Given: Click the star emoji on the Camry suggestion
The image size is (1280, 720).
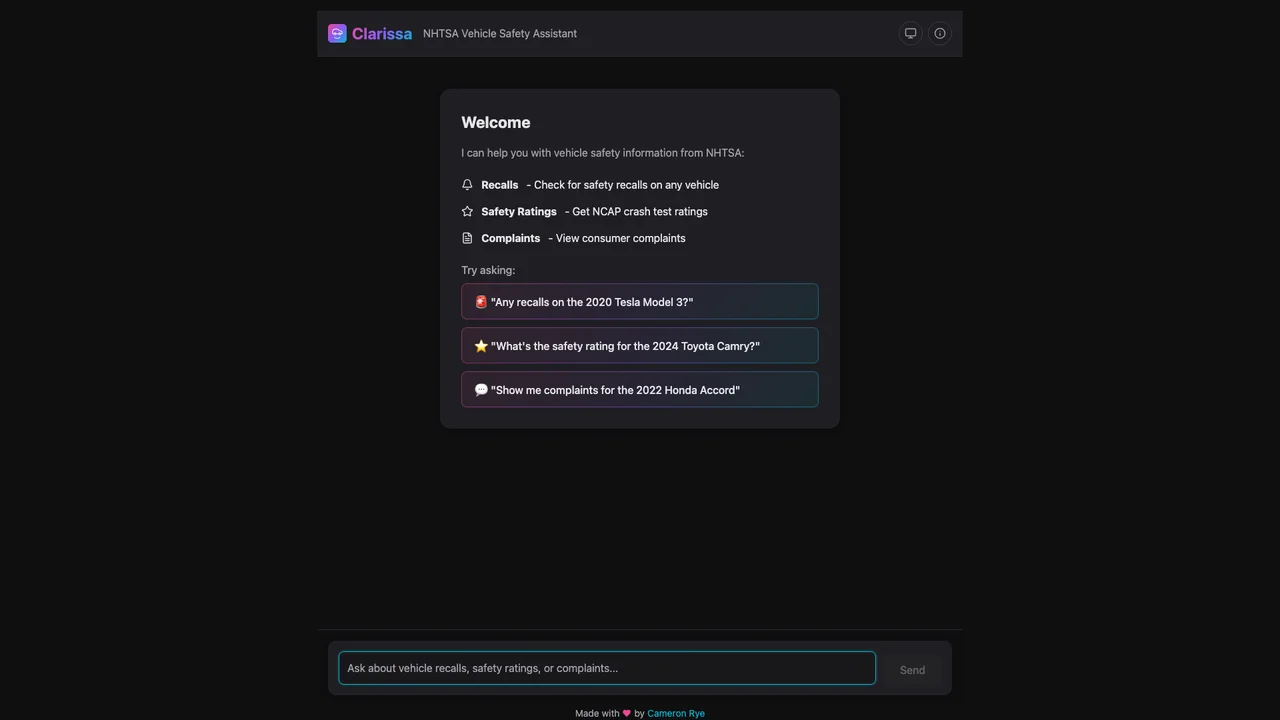Looking at the screenshot, I should pos(481,345).
